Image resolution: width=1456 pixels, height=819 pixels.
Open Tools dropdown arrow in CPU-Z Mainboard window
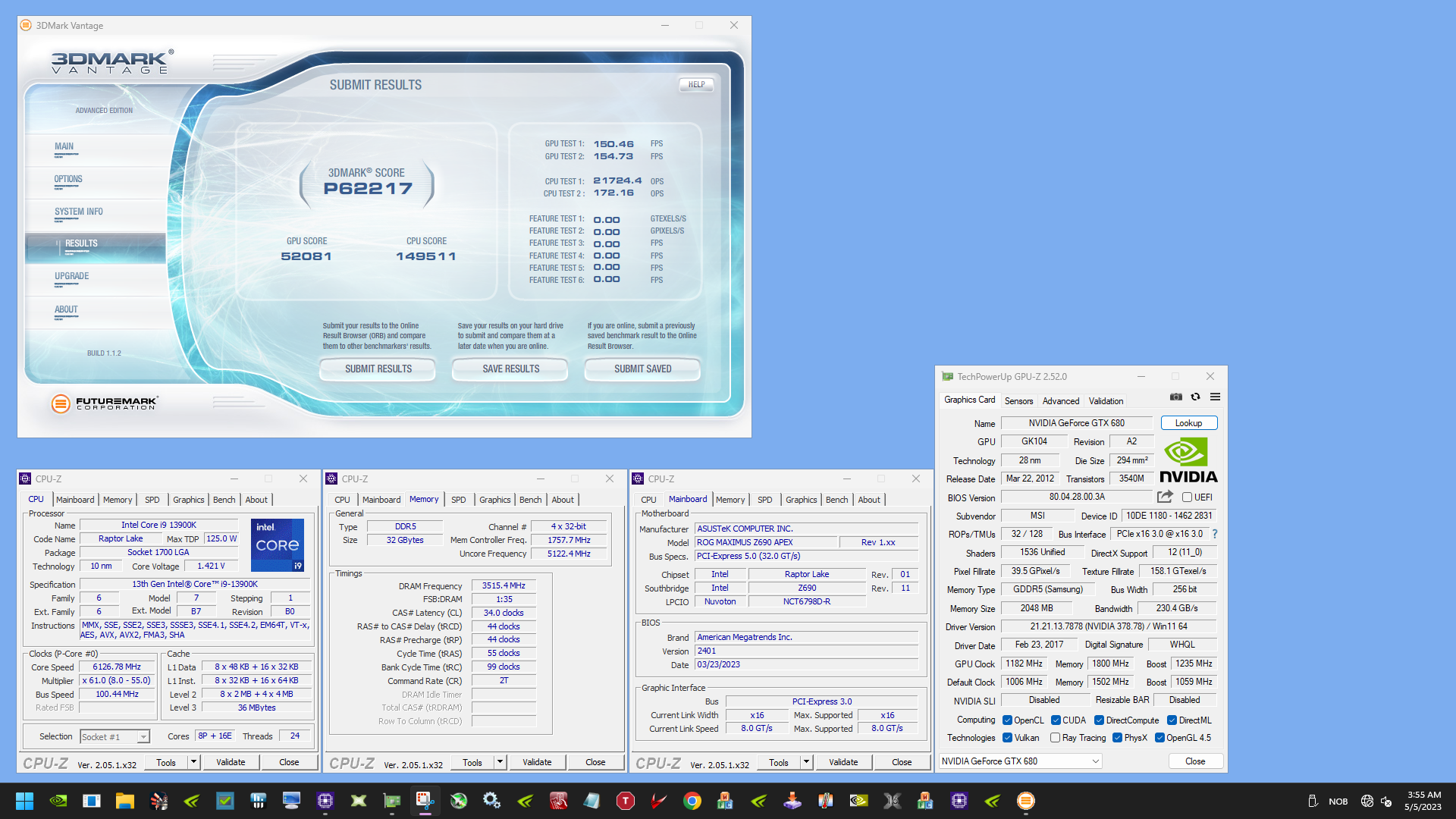(806, 762)
